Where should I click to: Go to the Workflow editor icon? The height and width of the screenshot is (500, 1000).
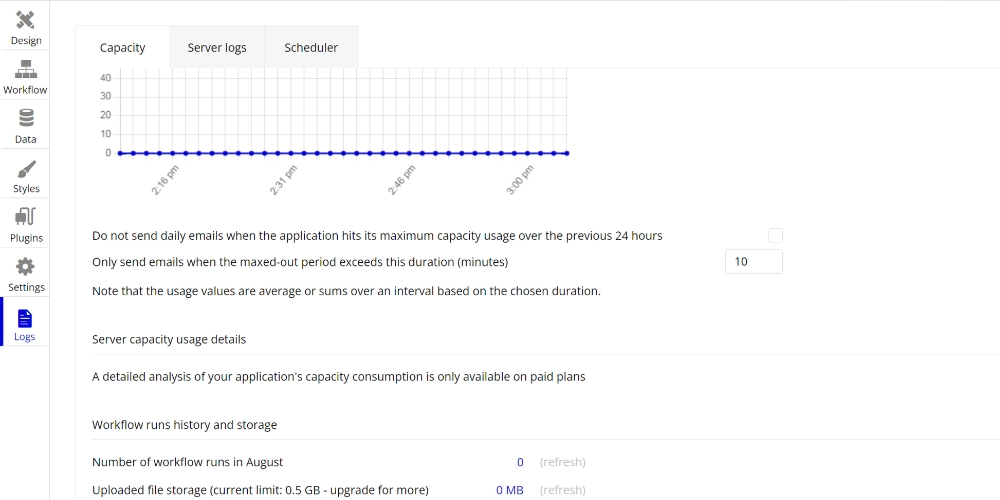pos(25,69)
